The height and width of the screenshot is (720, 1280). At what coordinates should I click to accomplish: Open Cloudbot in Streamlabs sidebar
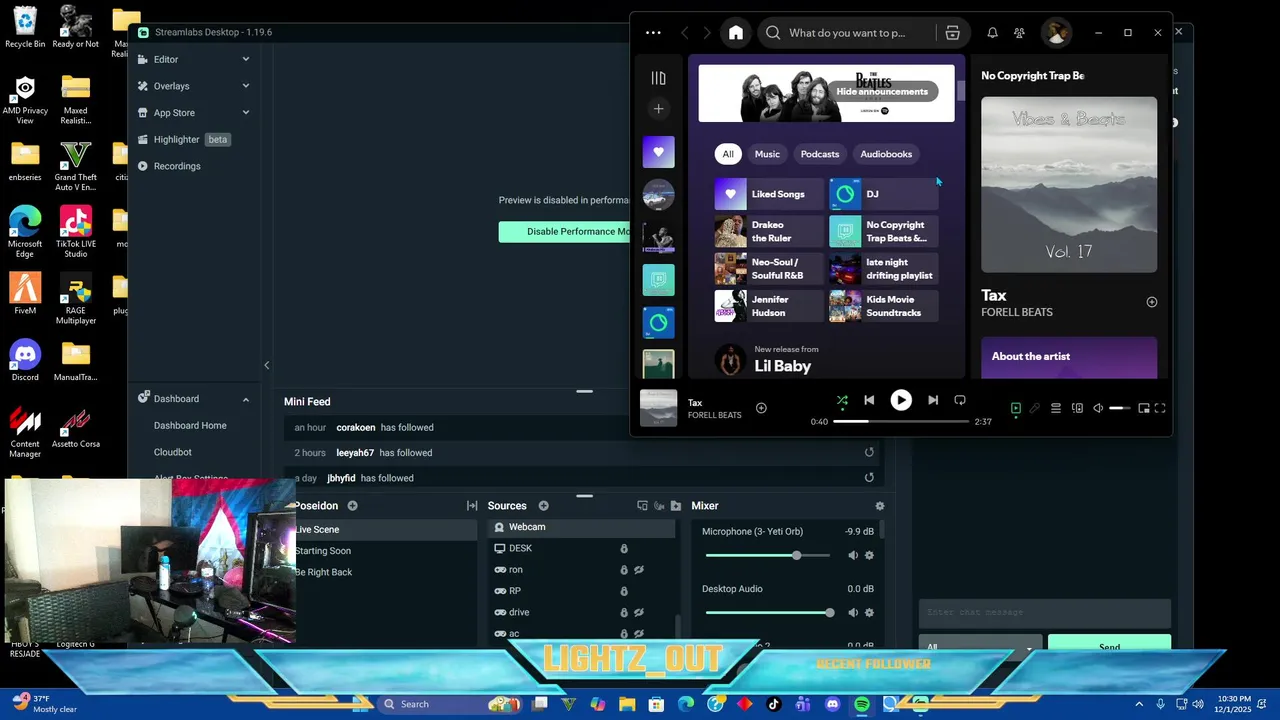(173, 452)
